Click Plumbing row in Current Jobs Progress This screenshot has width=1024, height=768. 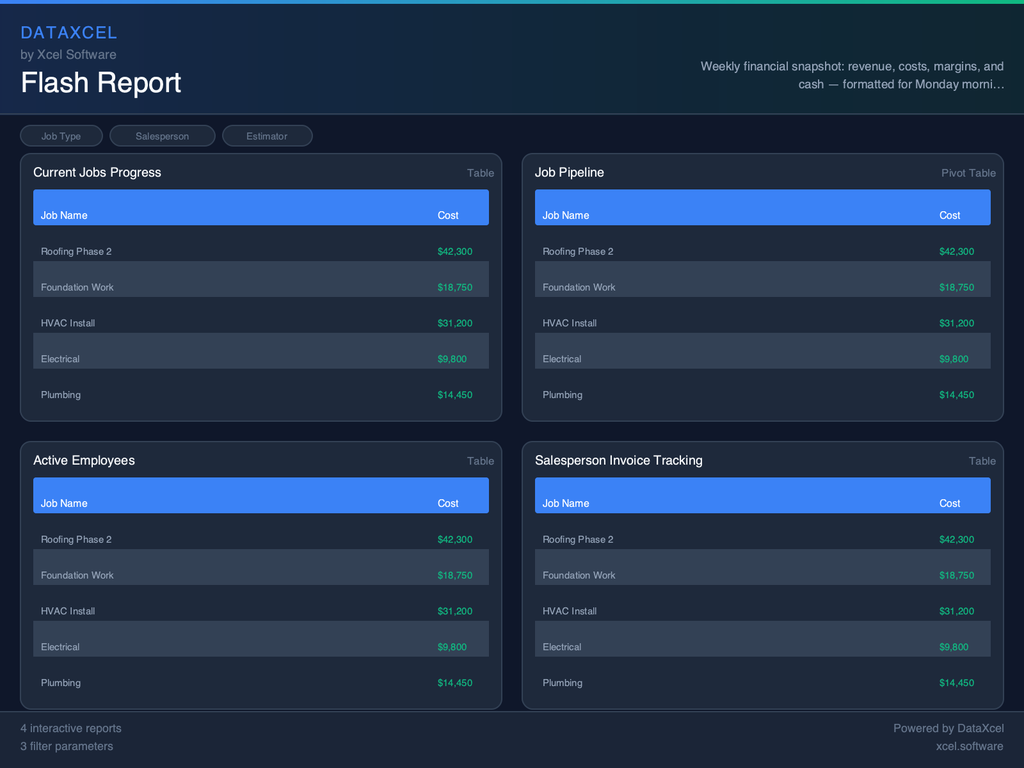point(61,395)
